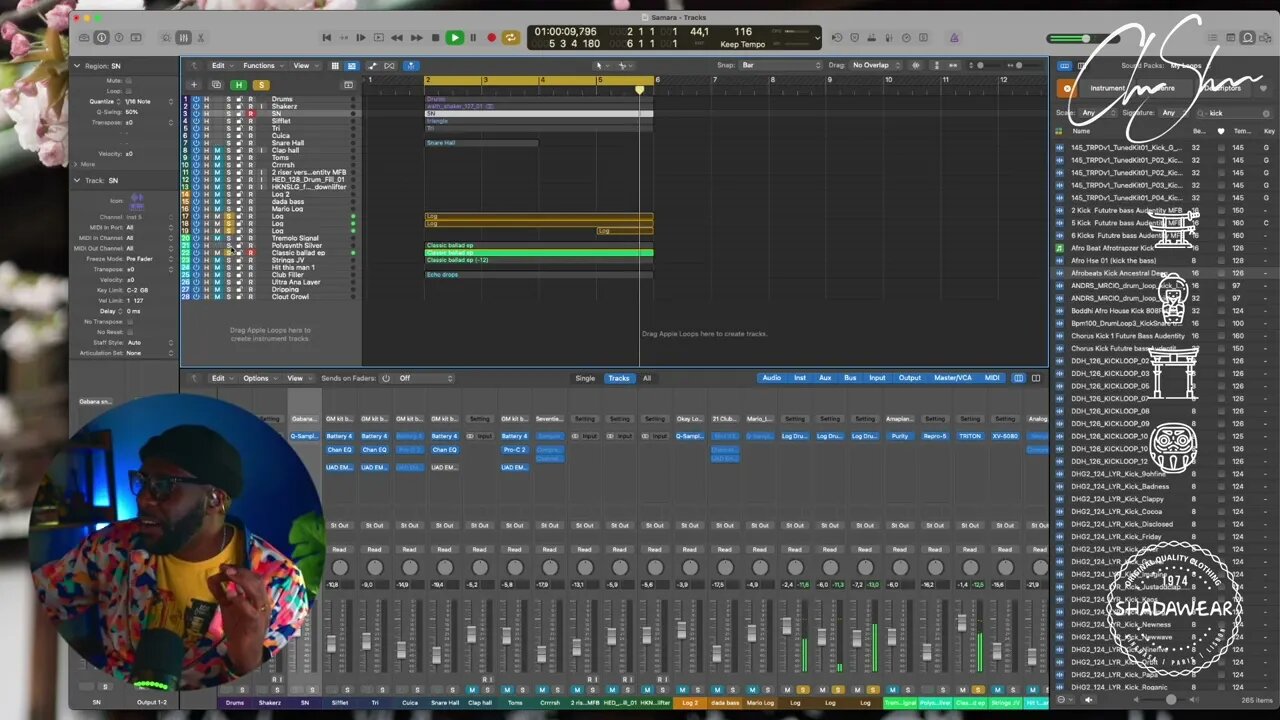Open the Tracks area View menu

tap(305, 66)
